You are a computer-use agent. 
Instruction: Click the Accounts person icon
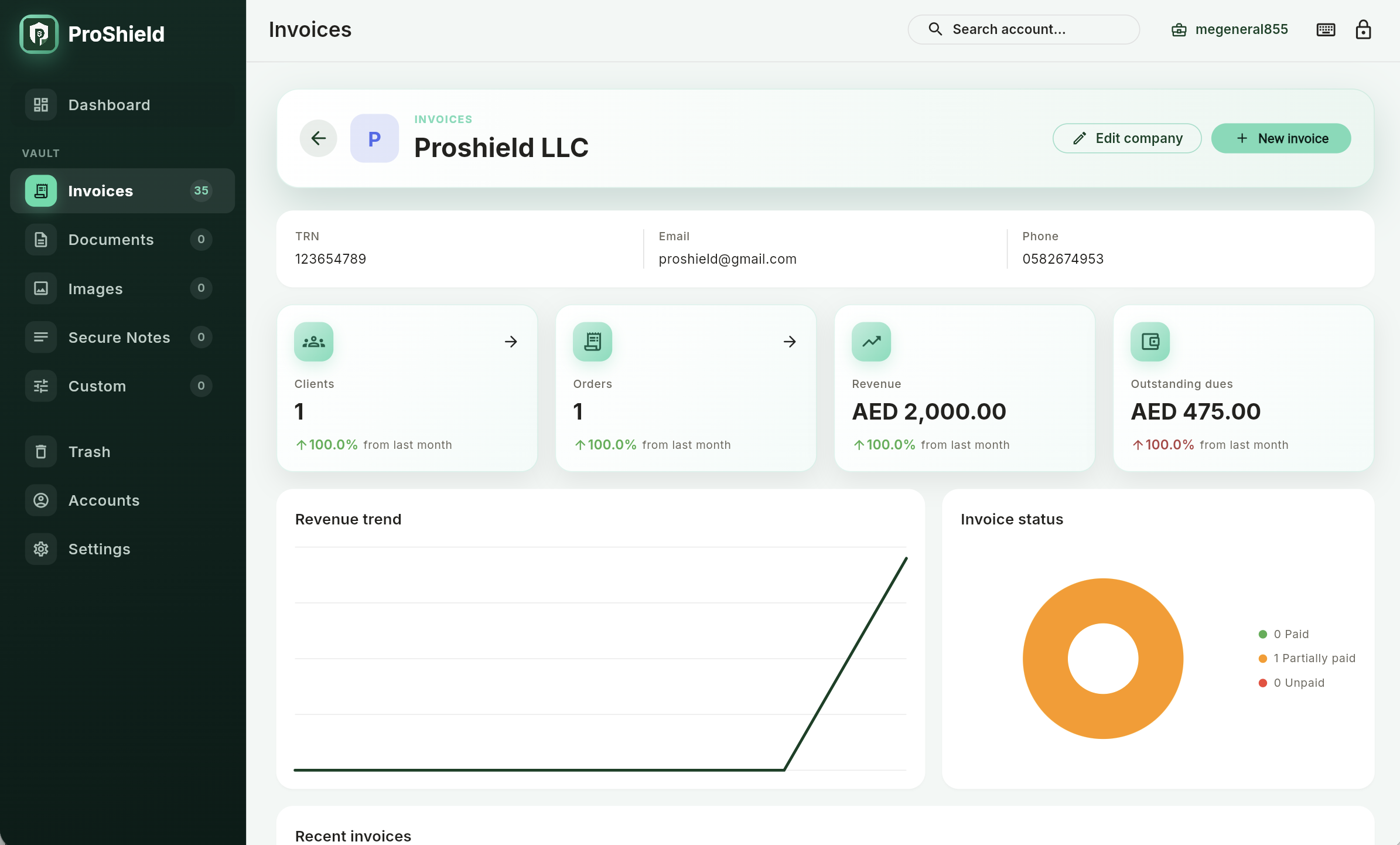(41, 500)
